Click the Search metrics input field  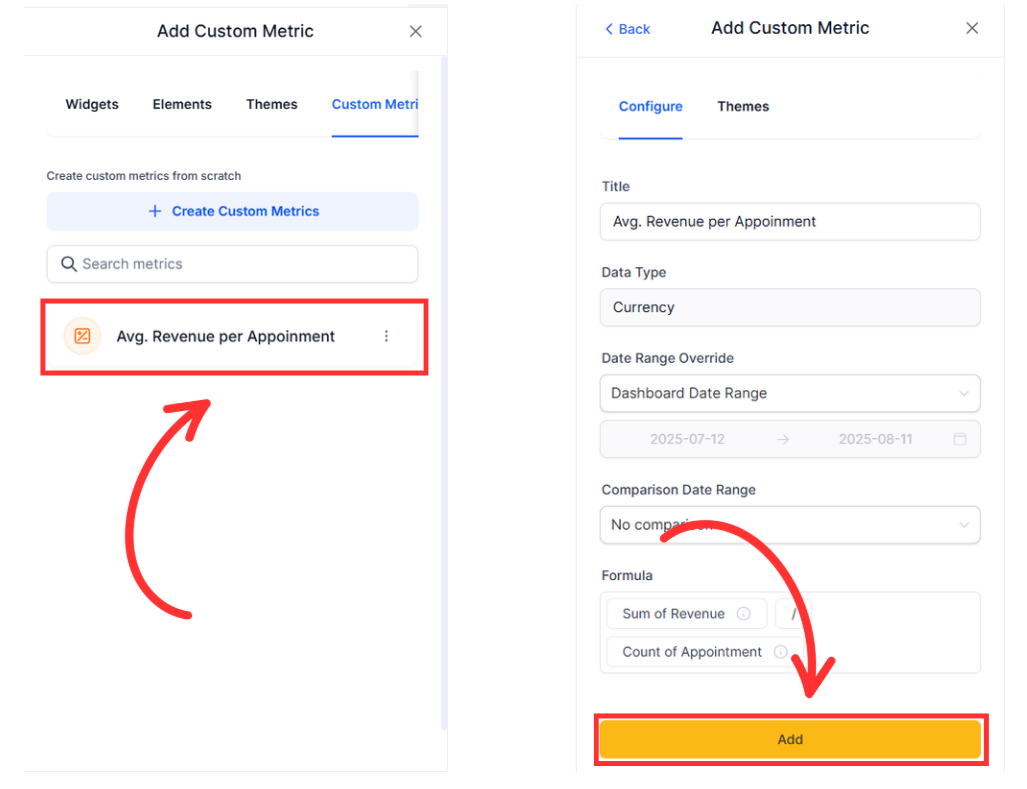point(240,264)
